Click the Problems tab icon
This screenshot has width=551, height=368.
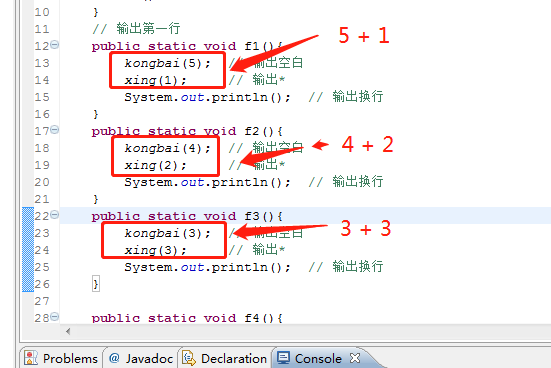click(31, 358)
